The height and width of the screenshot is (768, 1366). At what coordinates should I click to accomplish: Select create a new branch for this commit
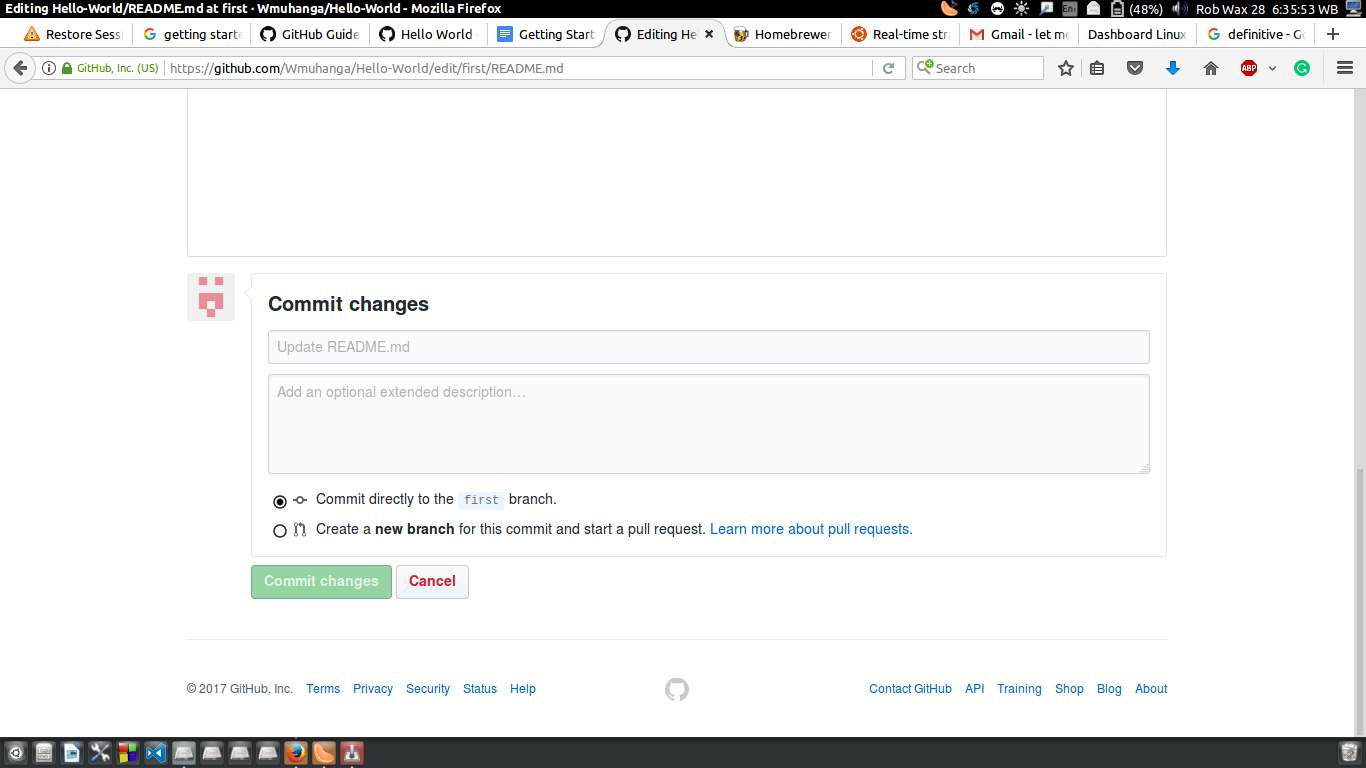[280, 530]
